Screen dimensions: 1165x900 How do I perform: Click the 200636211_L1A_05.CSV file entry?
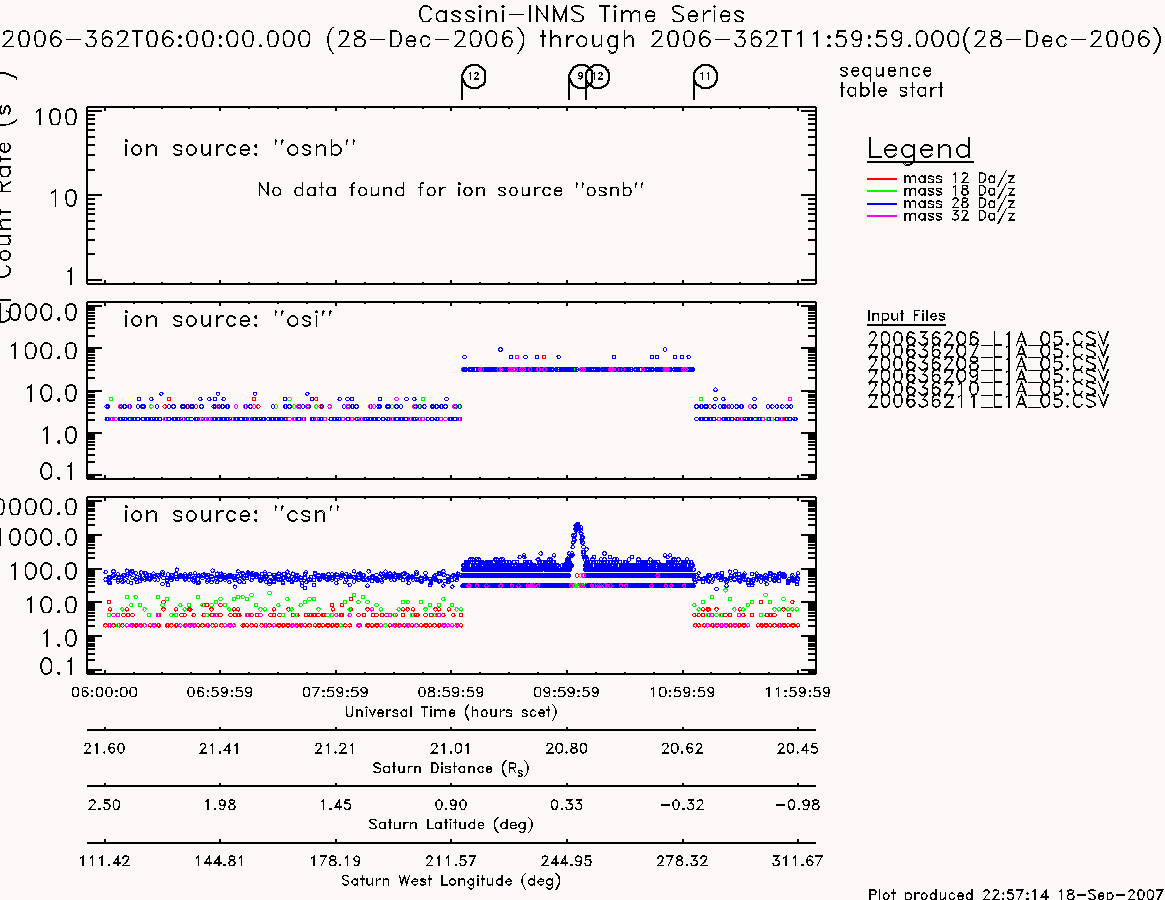(x=987, y=401)
